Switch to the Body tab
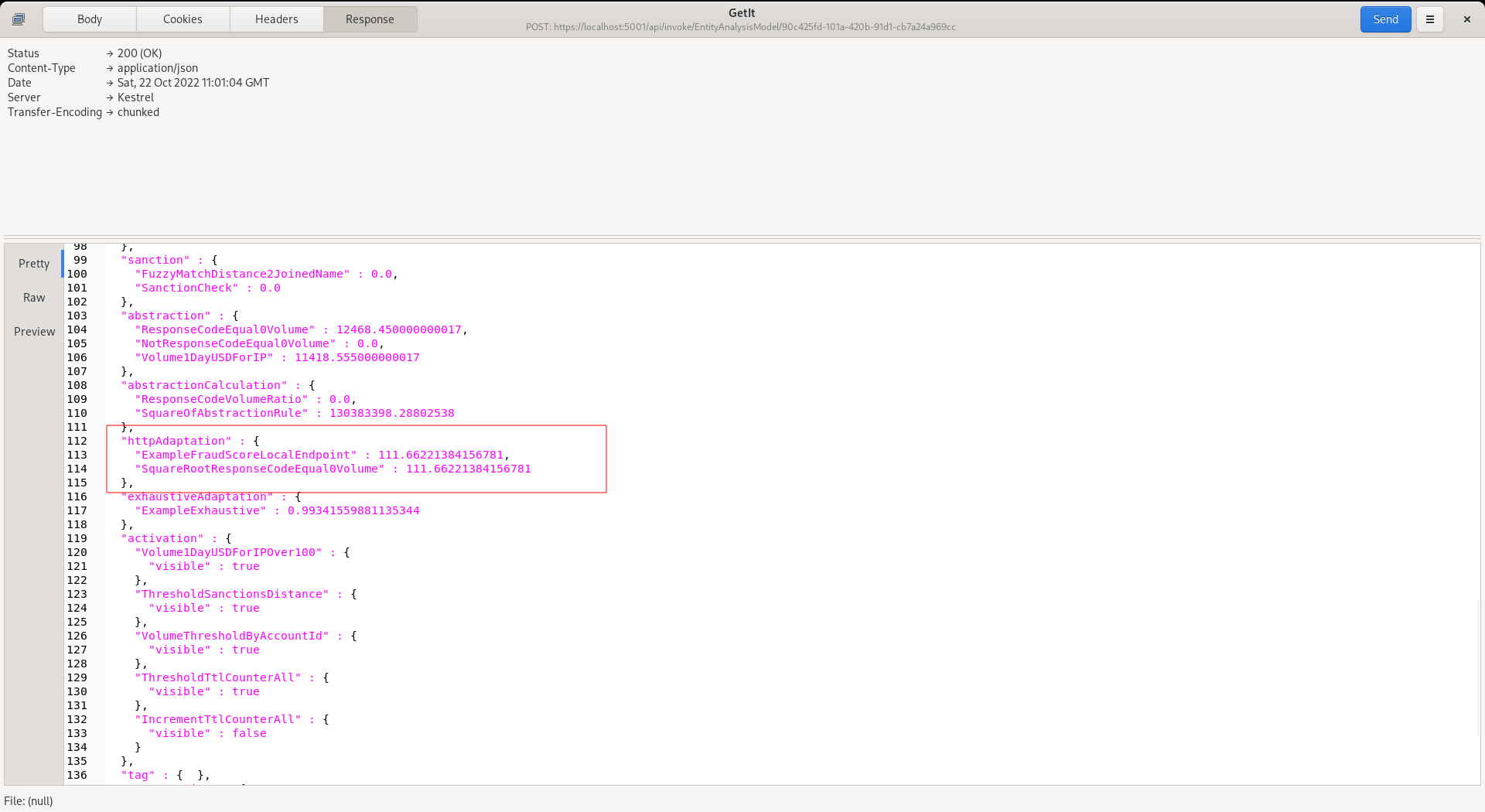The image size is (1485, 812). (90, 19)
